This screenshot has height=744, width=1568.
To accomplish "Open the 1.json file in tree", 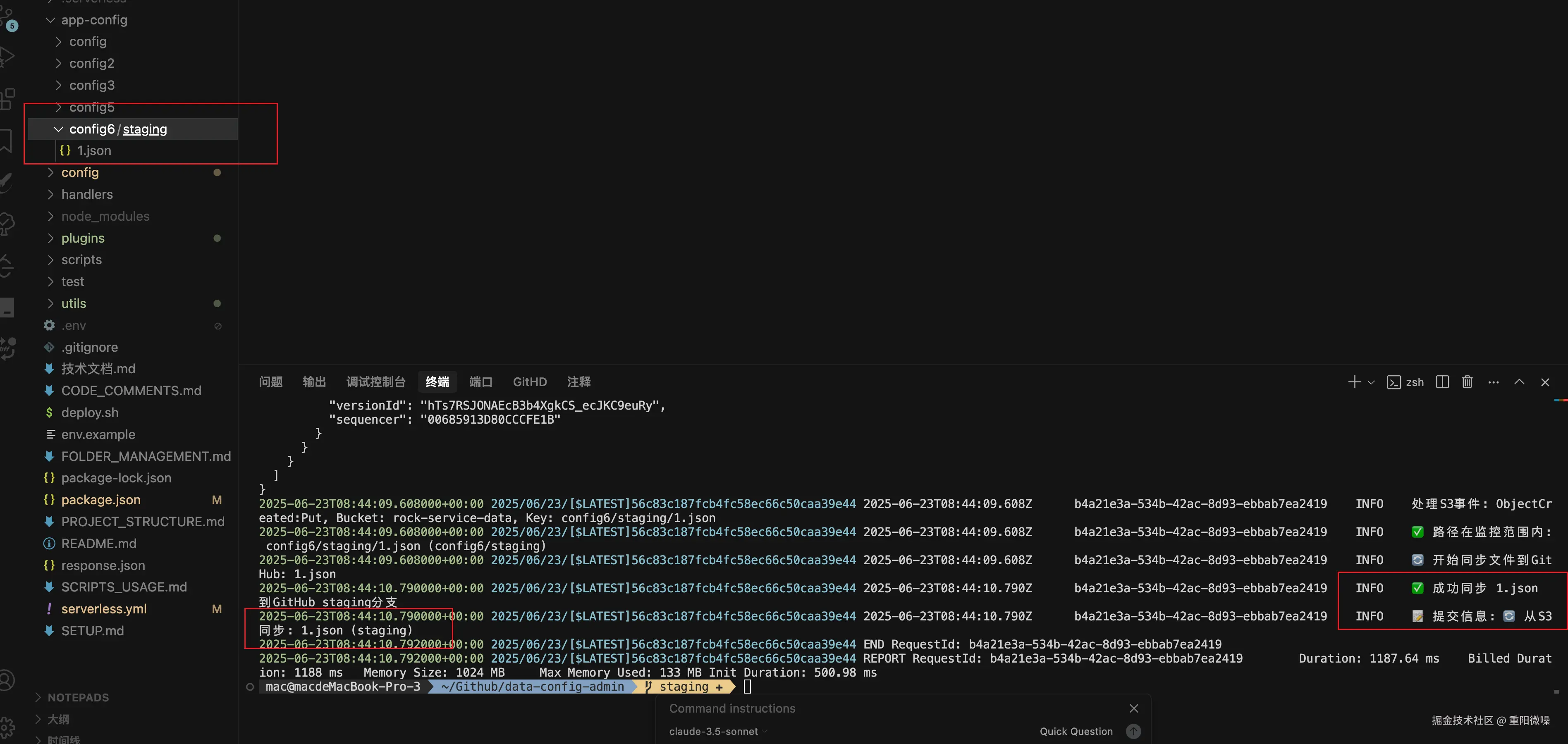I will (94, 150).
